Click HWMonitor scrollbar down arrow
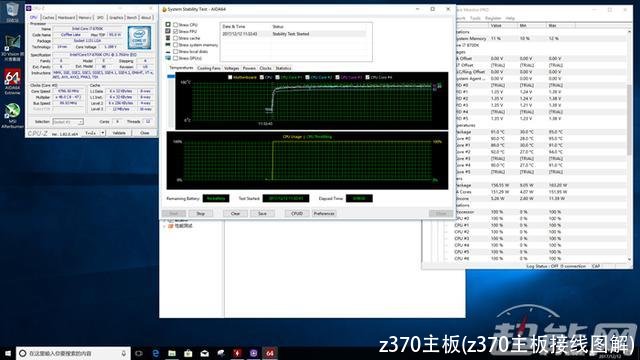Image resolution: width=640 pixels, height=360 pixels. click(x=630, y=259)
